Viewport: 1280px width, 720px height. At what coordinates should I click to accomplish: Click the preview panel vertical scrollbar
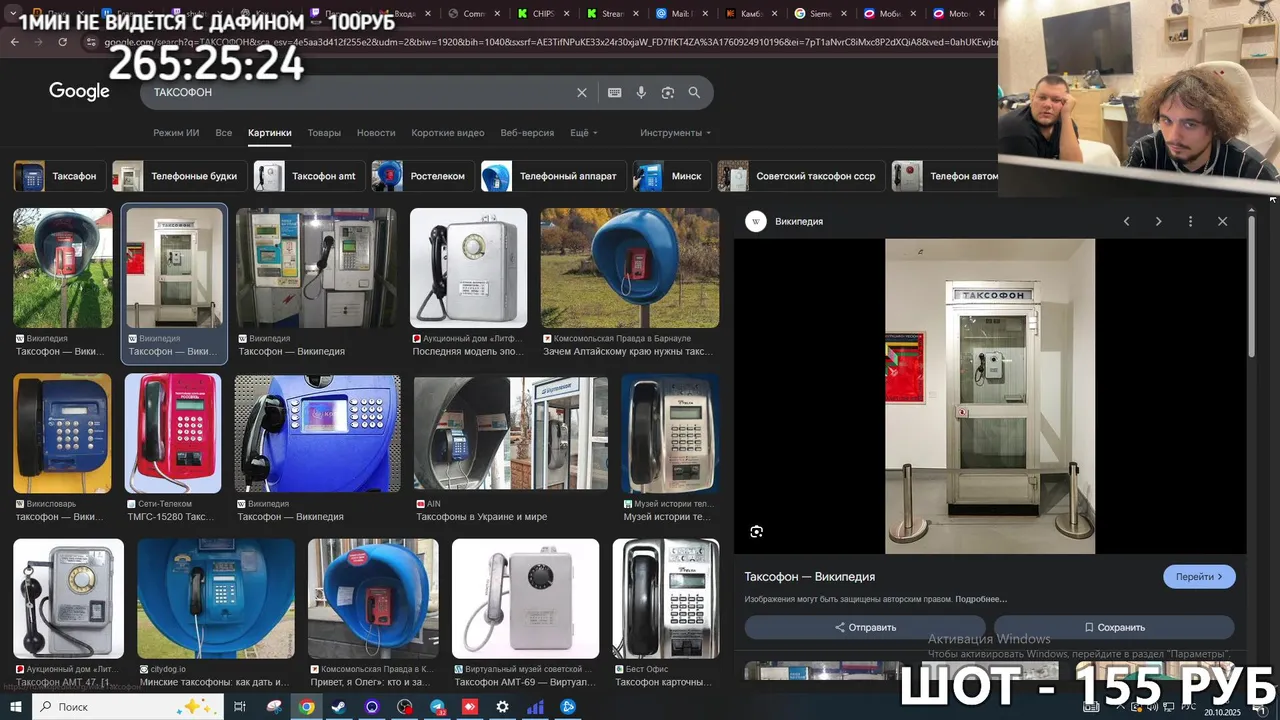(x=1251, y=285)
